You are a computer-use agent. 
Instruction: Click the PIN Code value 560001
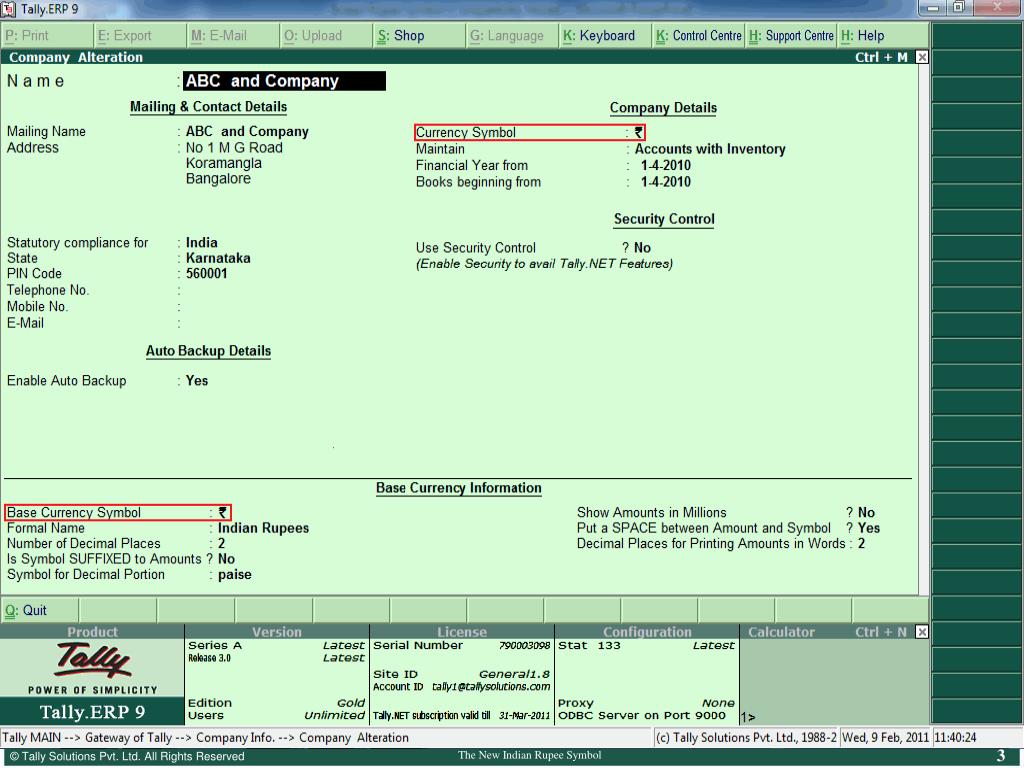pyautogui.click(x=206, y=274)
